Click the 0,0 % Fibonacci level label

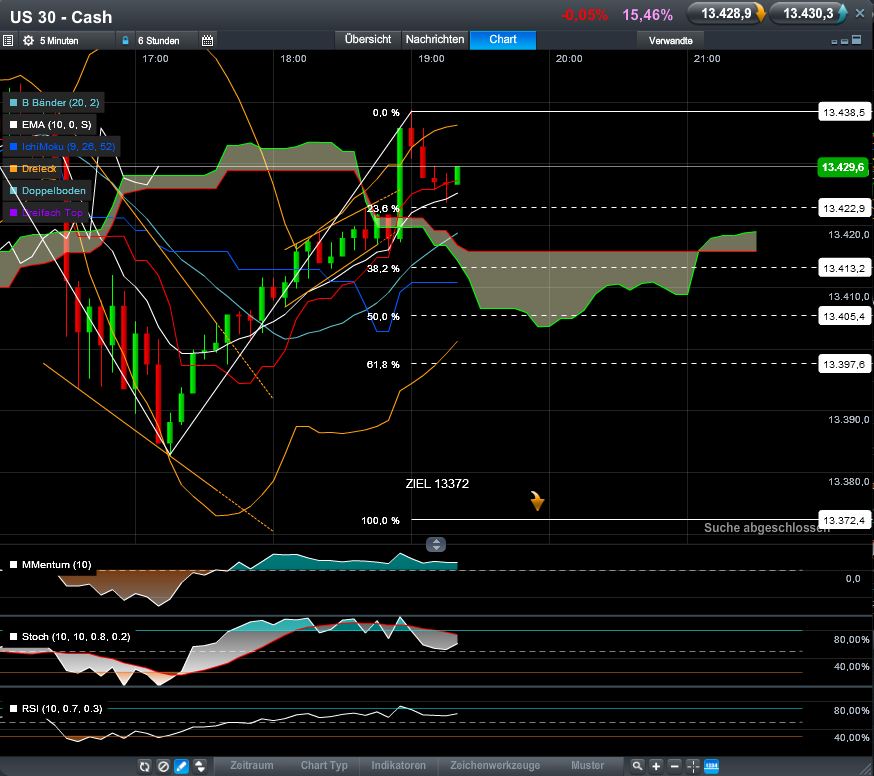pyautogui.click(x=386, y=113)
